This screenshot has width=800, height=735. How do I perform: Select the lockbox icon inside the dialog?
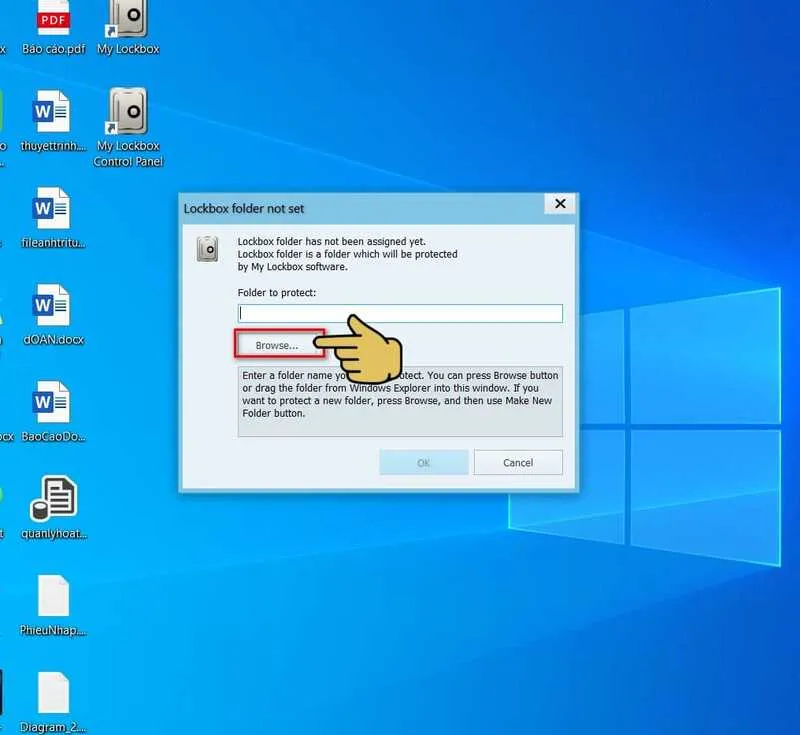(207, 247)
